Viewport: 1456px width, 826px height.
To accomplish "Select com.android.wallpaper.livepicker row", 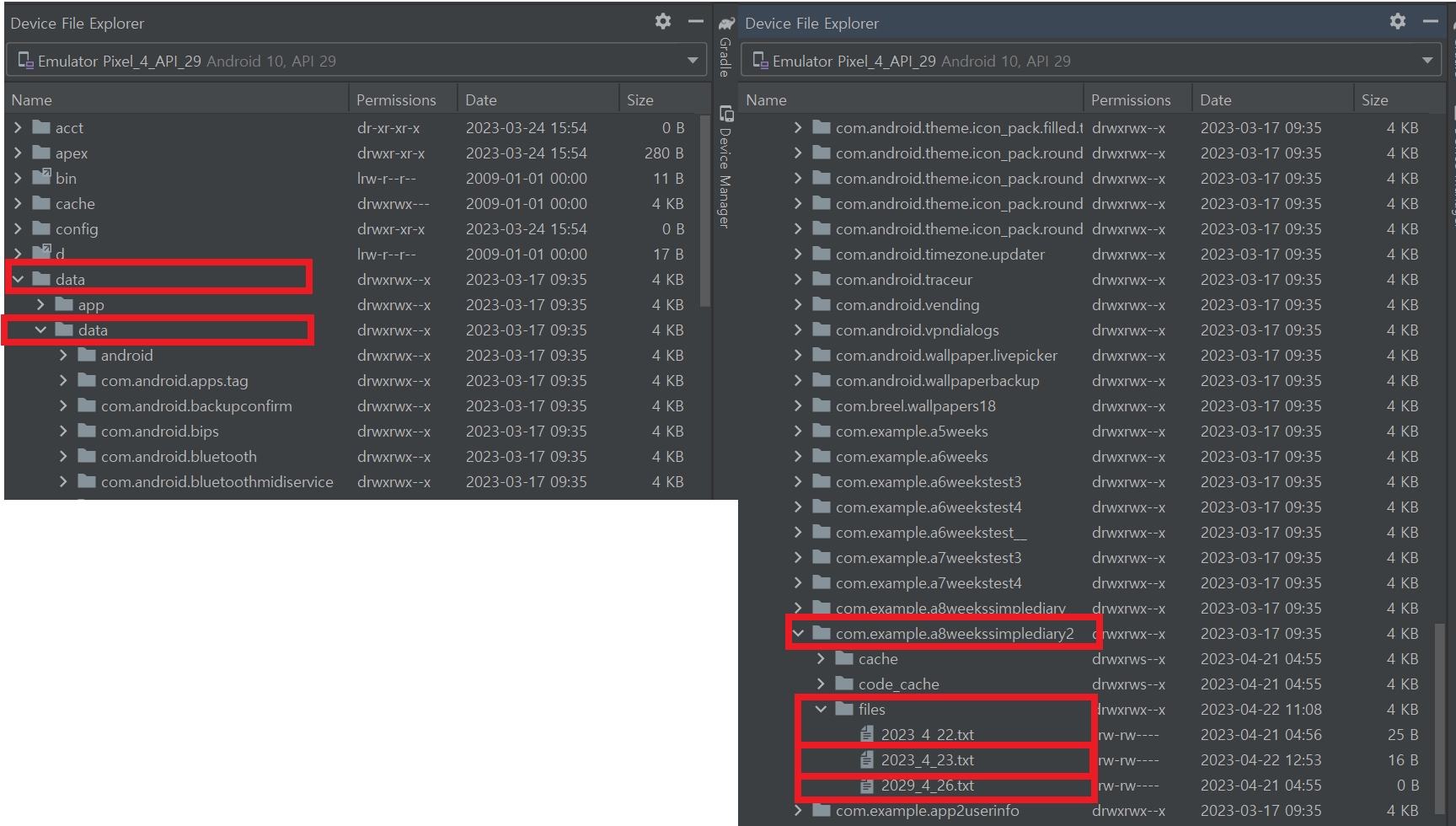I will tap(1089, 355).
